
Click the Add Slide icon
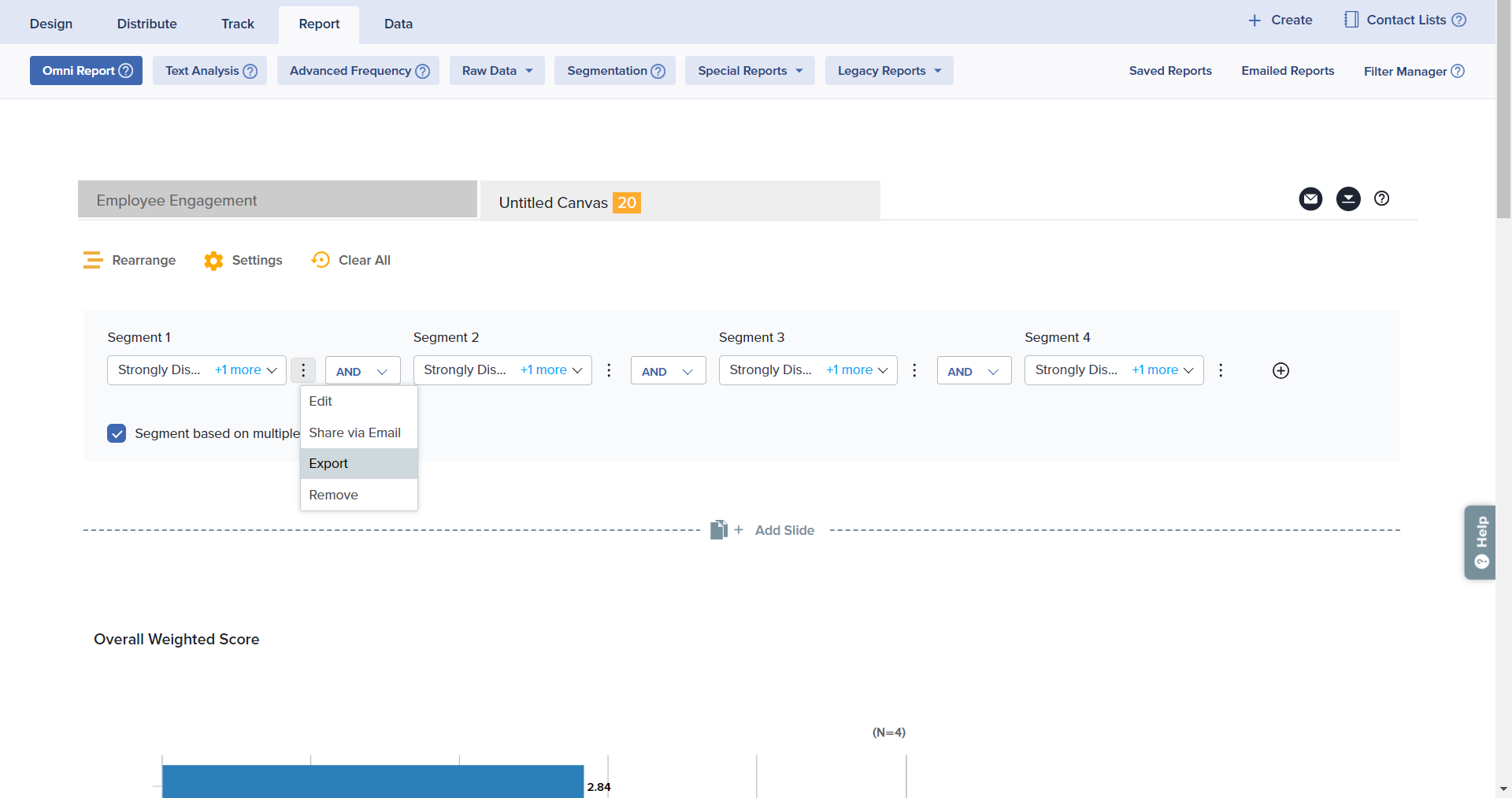(x=718, y=530)
